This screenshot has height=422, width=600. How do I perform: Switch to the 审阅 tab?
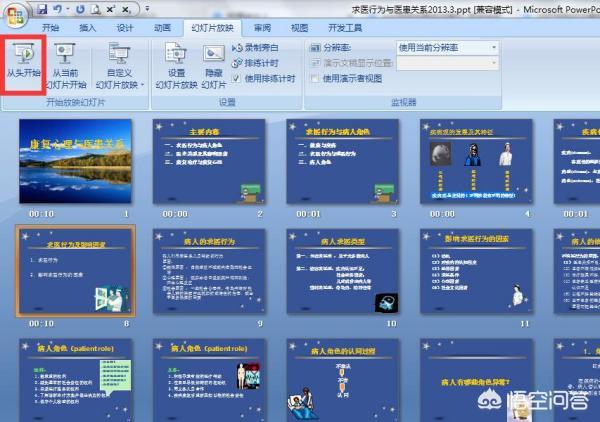tap(262, 28)
